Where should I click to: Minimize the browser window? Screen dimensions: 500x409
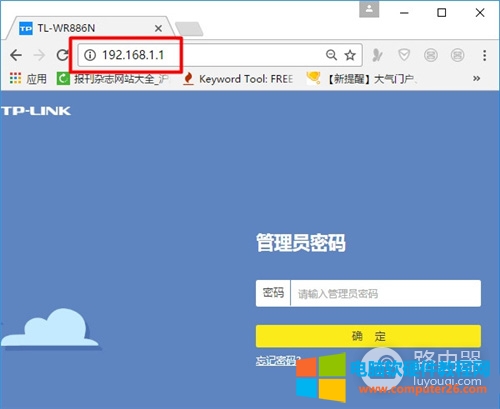click(404, 13)
